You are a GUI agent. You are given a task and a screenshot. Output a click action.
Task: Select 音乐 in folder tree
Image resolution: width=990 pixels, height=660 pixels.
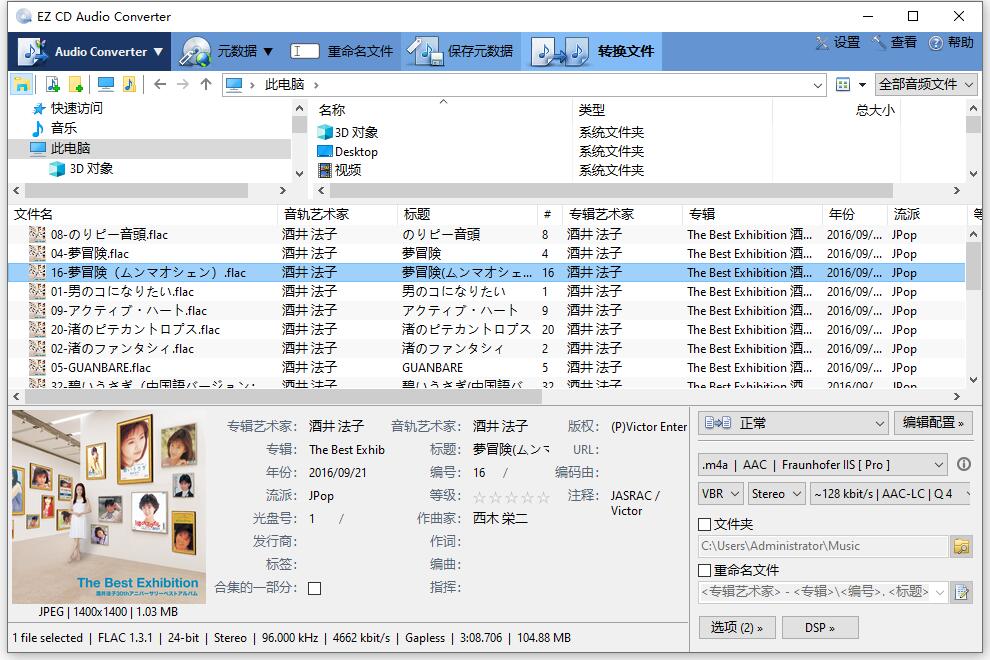64,128
